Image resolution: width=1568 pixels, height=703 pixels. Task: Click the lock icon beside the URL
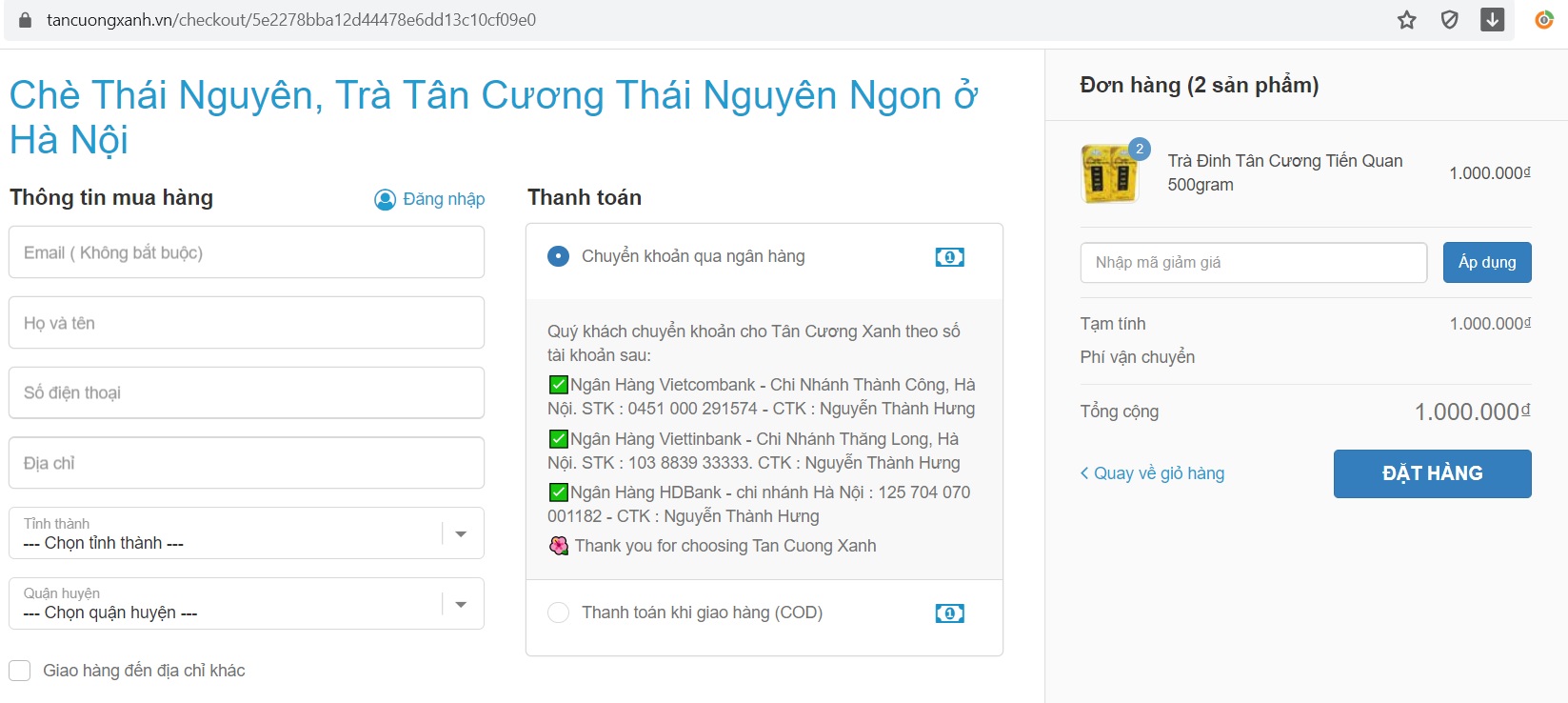coord(25,20)
